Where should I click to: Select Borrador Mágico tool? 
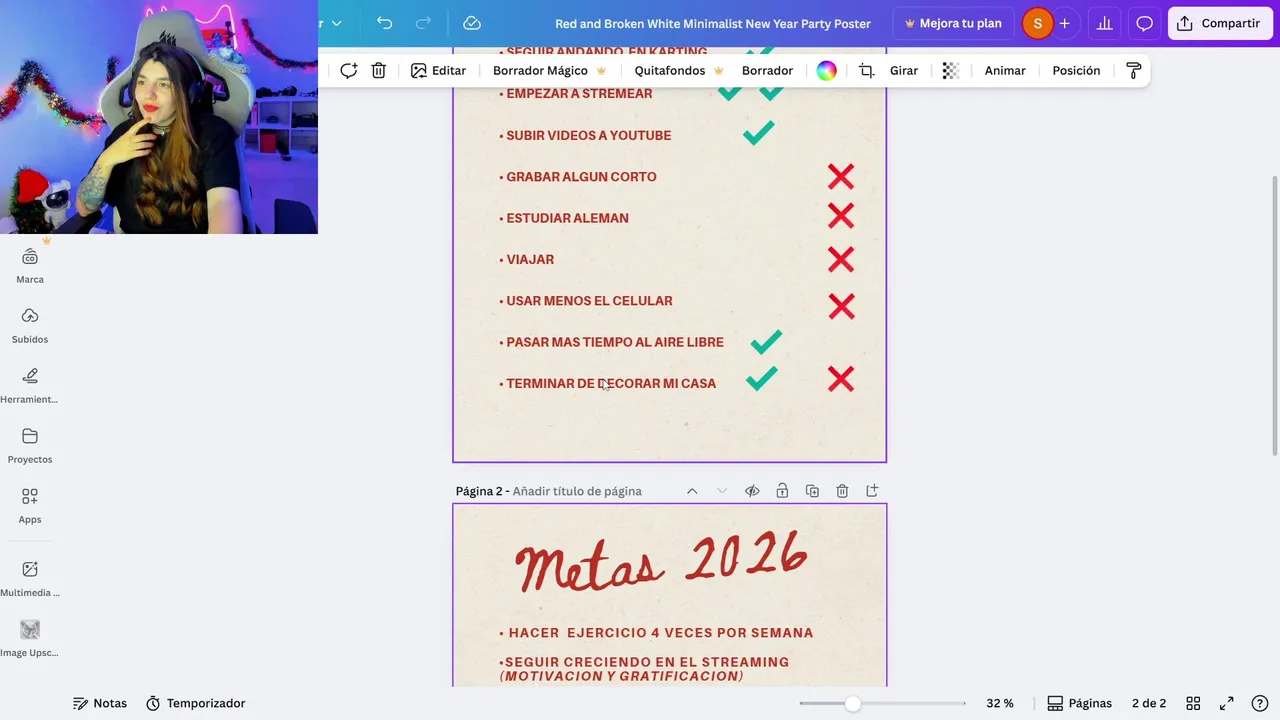pos(550,71)
